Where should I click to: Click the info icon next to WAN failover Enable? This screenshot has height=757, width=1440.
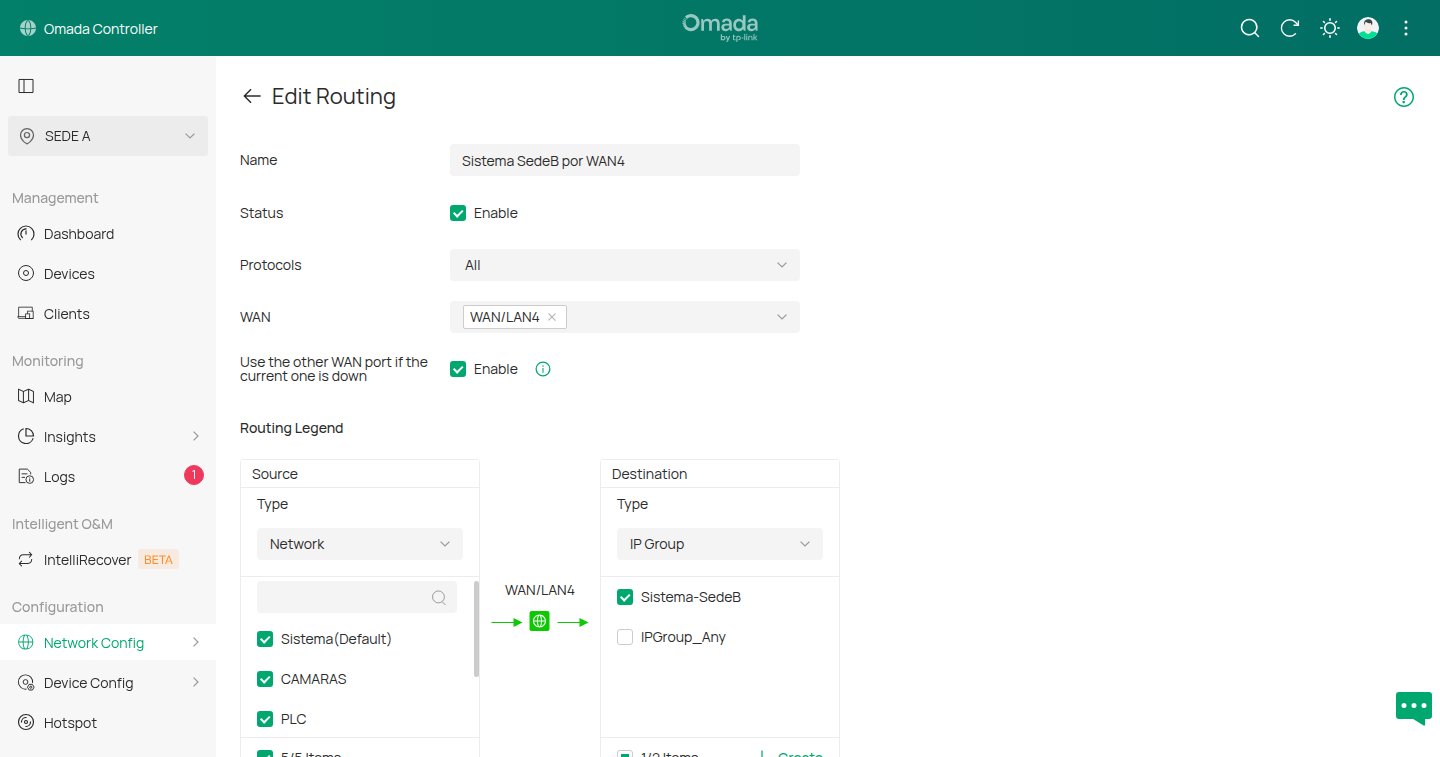pos(543,369)
